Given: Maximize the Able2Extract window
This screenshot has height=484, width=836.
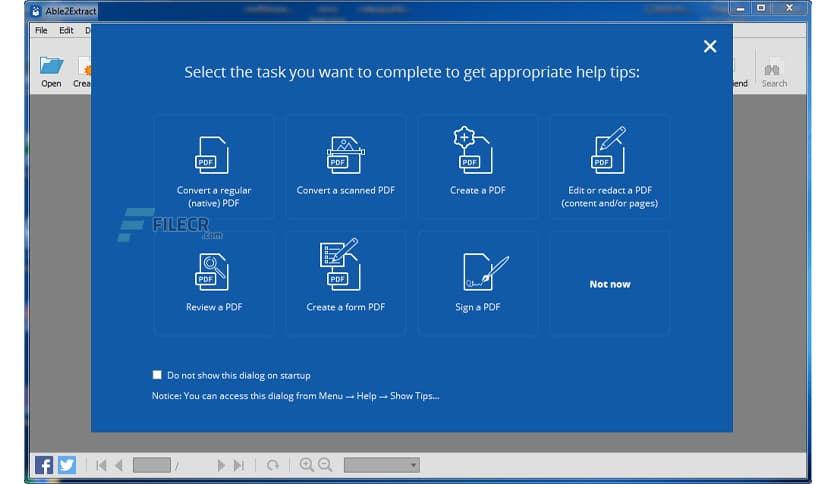Looking at the screenshot, I should point(761,8).
